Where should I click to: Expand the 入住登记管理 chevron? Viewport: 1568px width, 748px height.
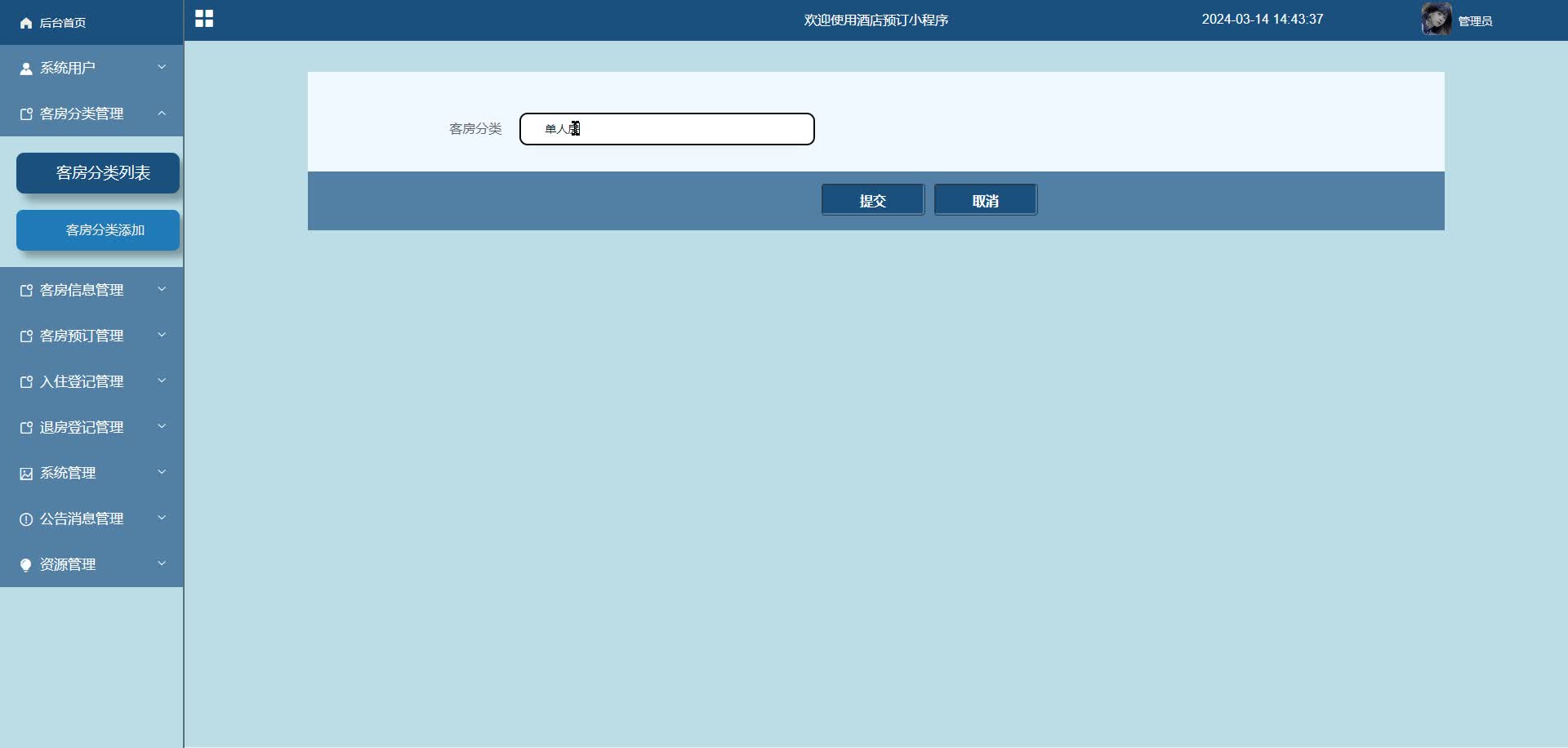click(162, 381)
